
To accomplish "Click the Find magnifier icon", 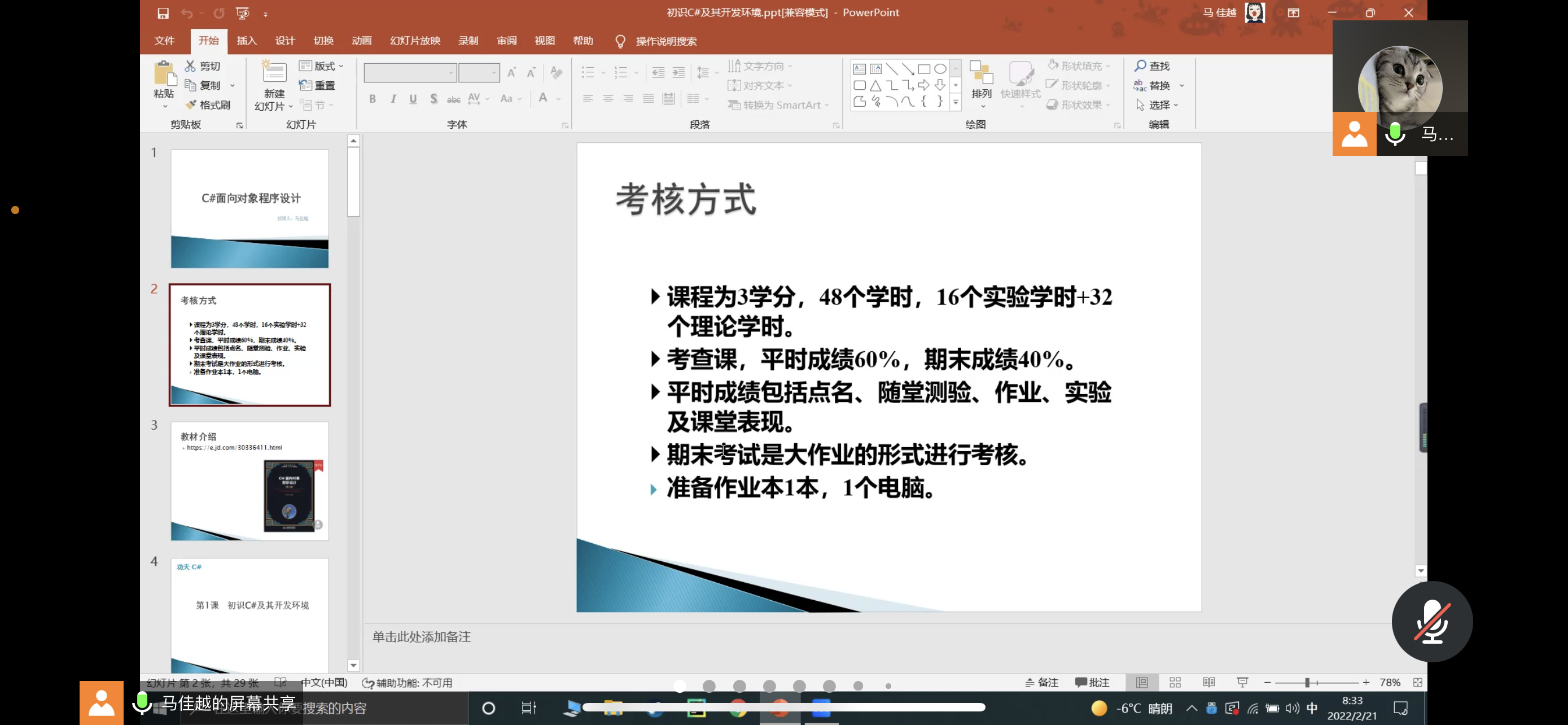I will click(1140, 65).
